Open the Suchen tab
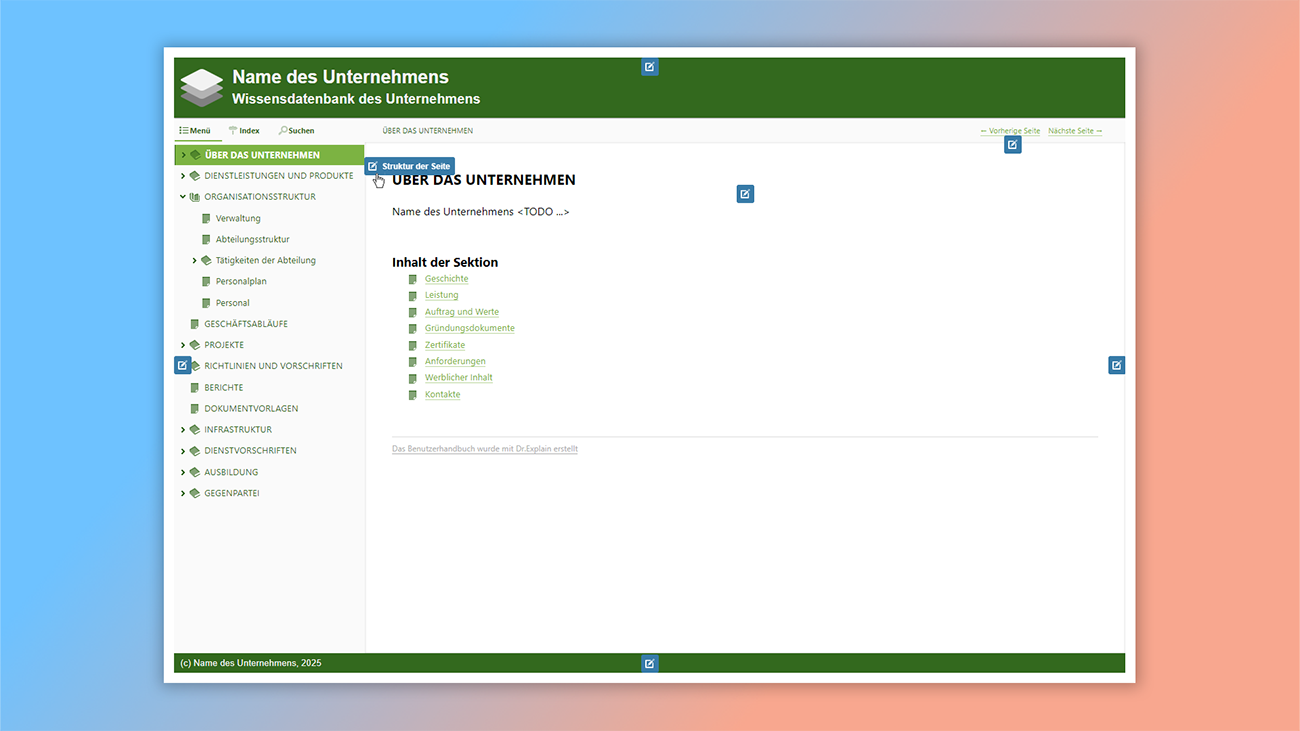 [297, 131]
